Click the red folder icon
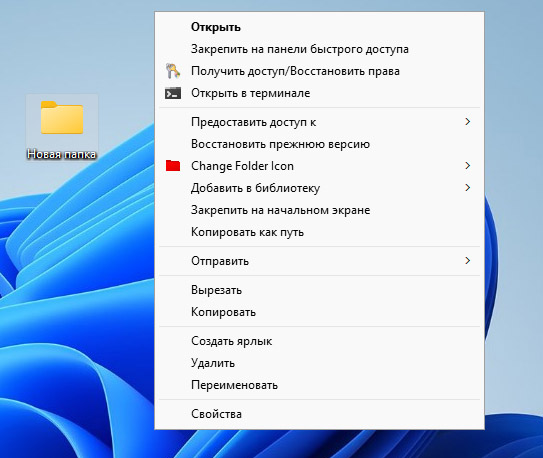 [172, 166]
